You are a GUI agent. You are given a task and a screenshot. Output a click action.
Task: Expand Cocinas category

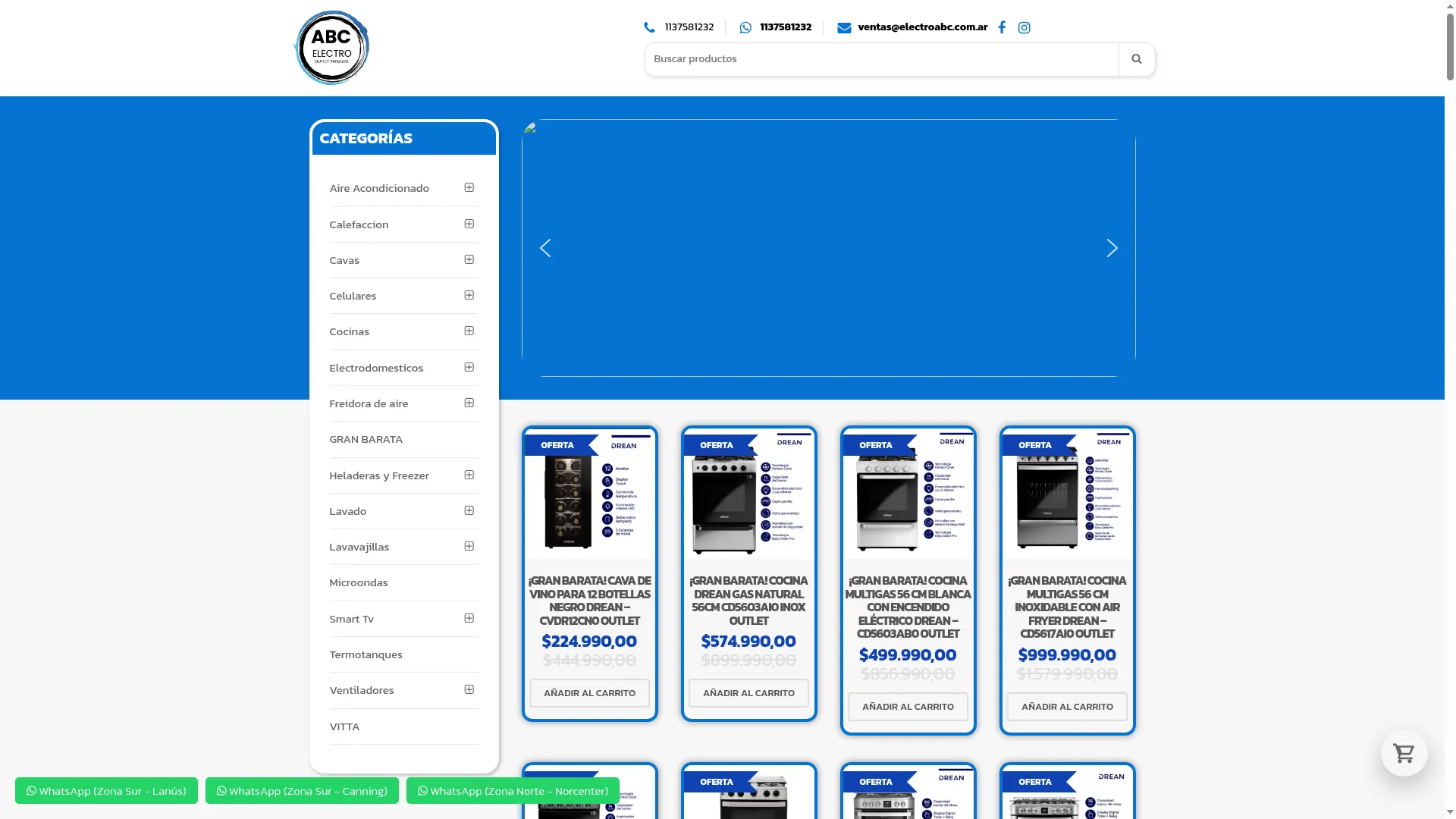click(x=469, y=331)
